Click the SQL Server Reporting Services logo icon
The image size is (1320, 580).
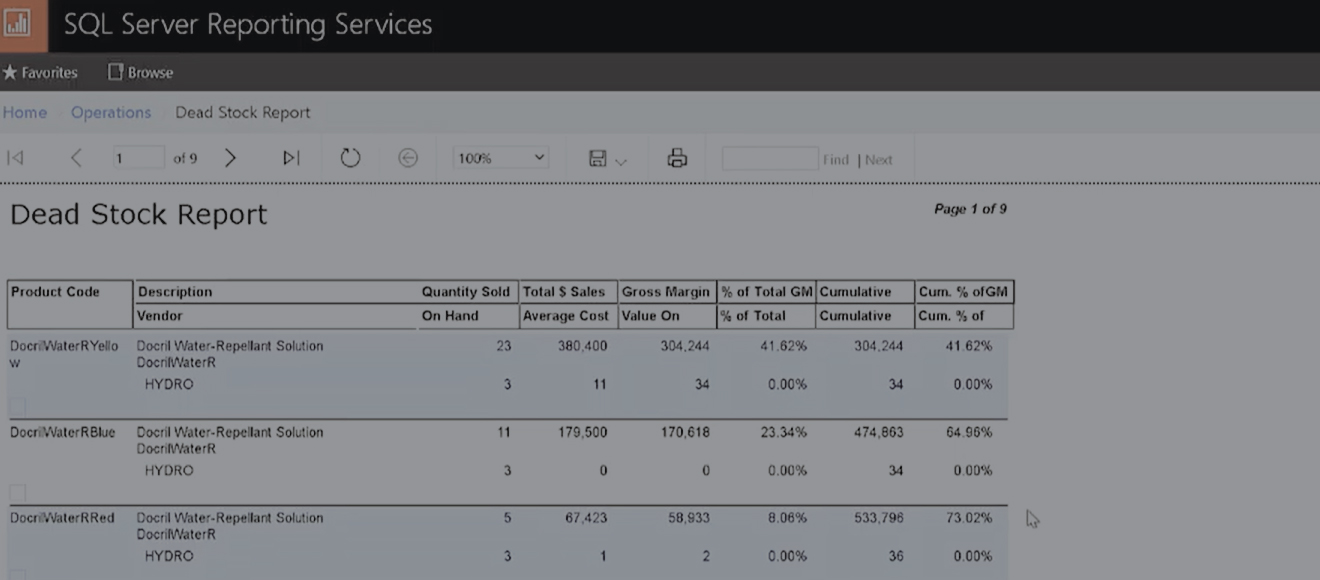18,25
